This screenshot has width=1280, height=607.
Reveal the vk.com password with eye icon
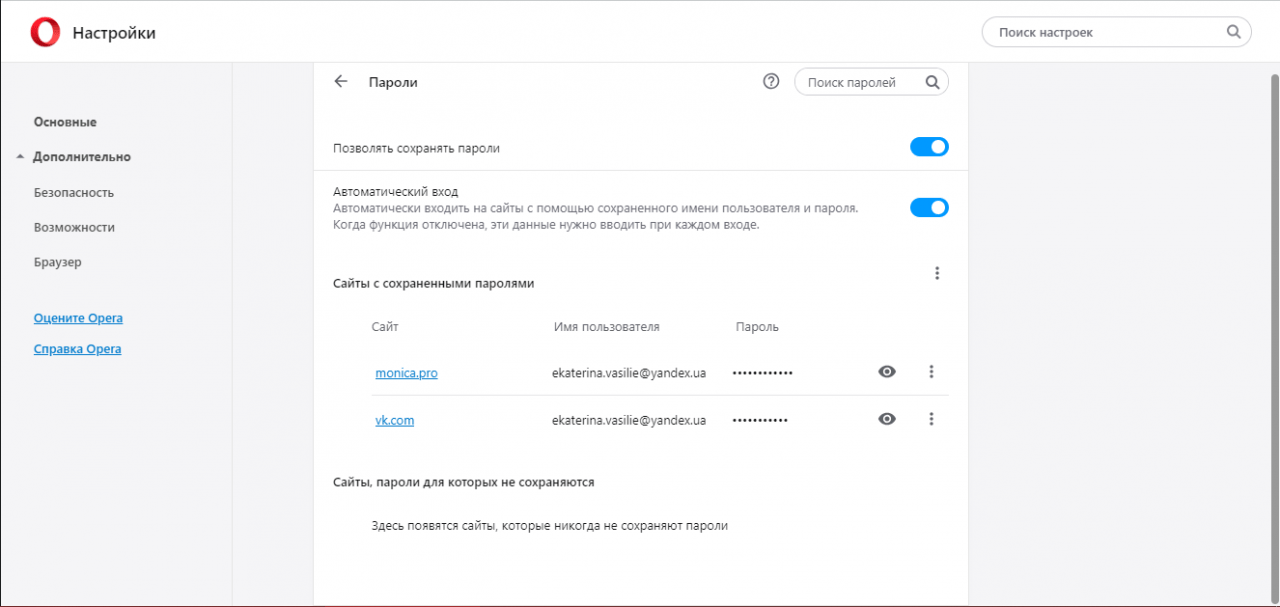coord(887,420)
